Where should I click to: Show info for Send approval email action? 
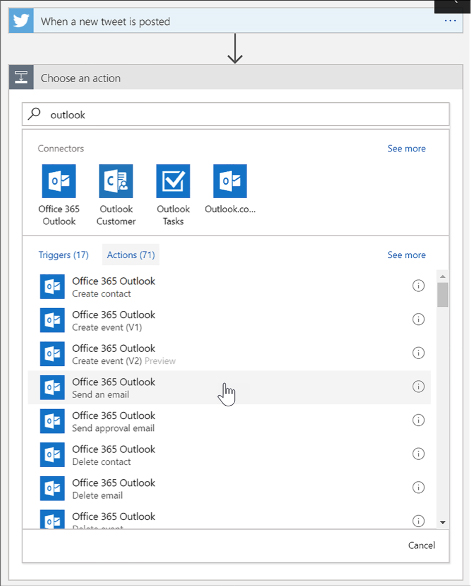pyautogui.click(x=418, y=420)
